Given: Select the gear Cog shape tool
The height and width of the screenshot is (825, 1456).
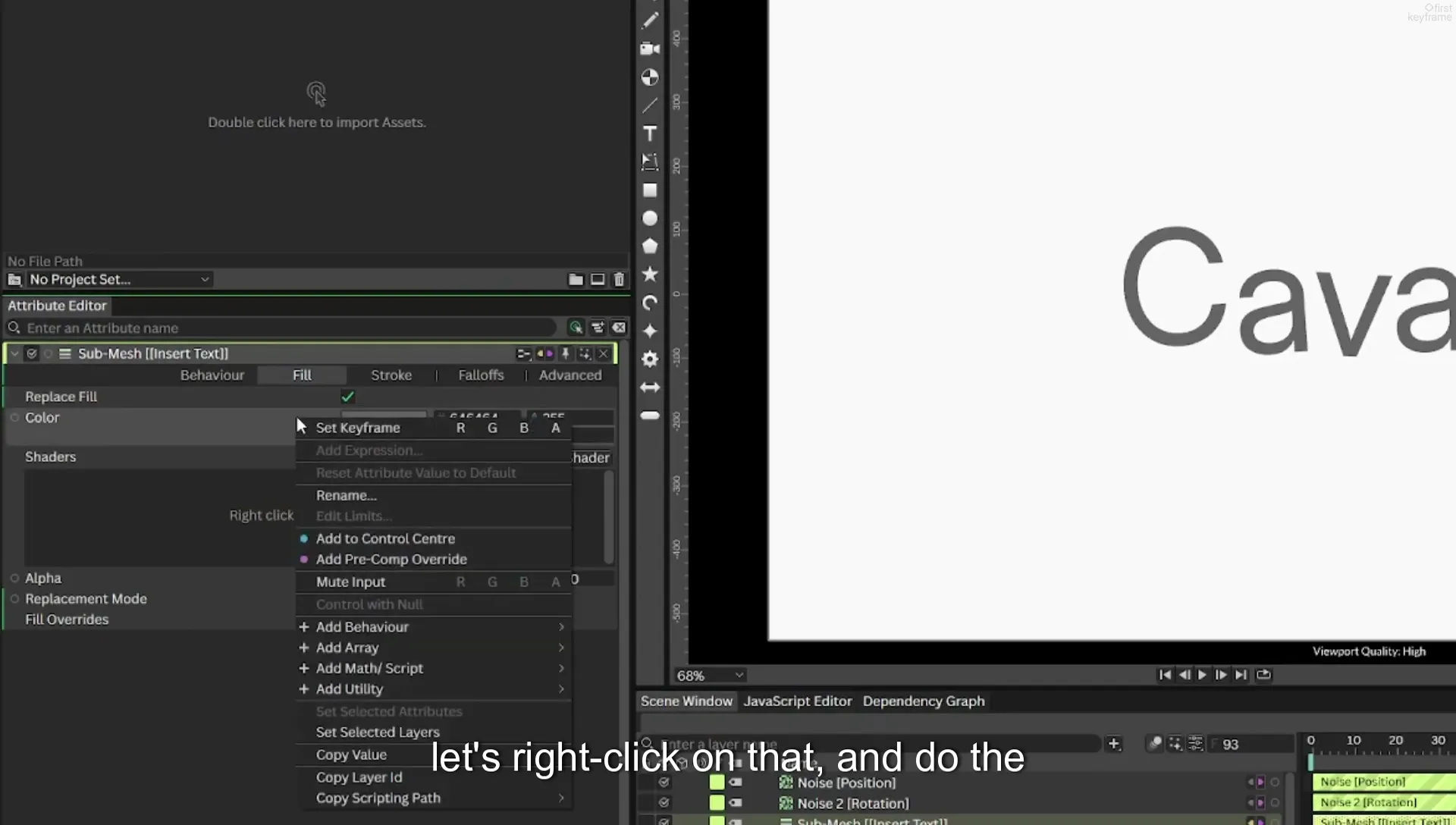Looking at the screenshot, I should pyautogui.click(x=650, y=359).
